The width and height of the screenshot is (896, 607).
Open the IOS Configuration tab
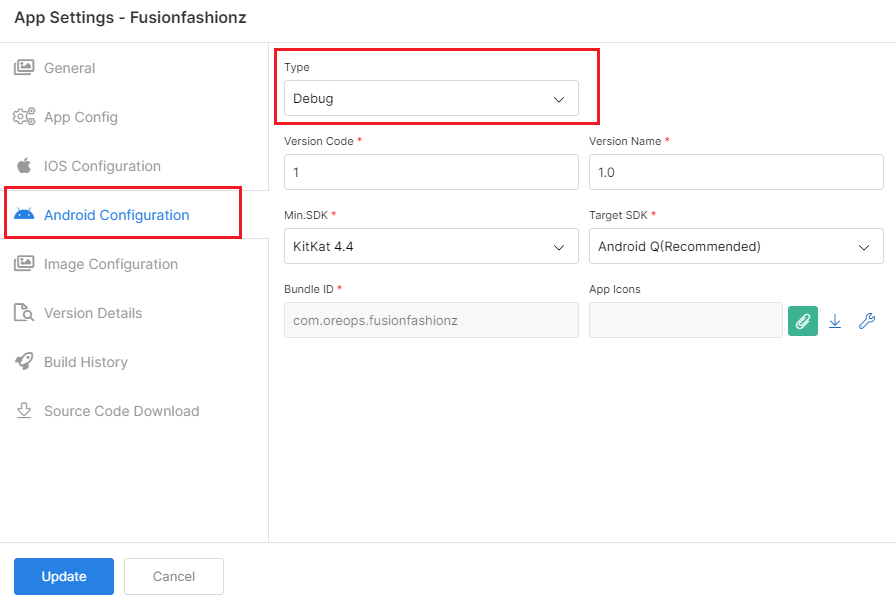pyautogui.click(x=102, y=166)
